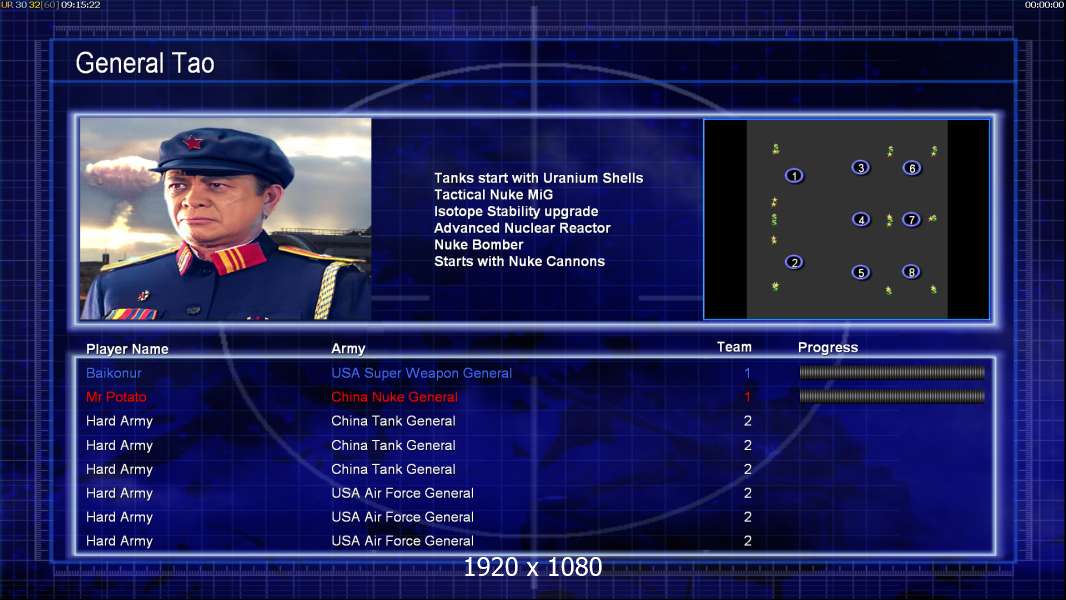Select start position 3 on the minimap

(x=861, y=167)
